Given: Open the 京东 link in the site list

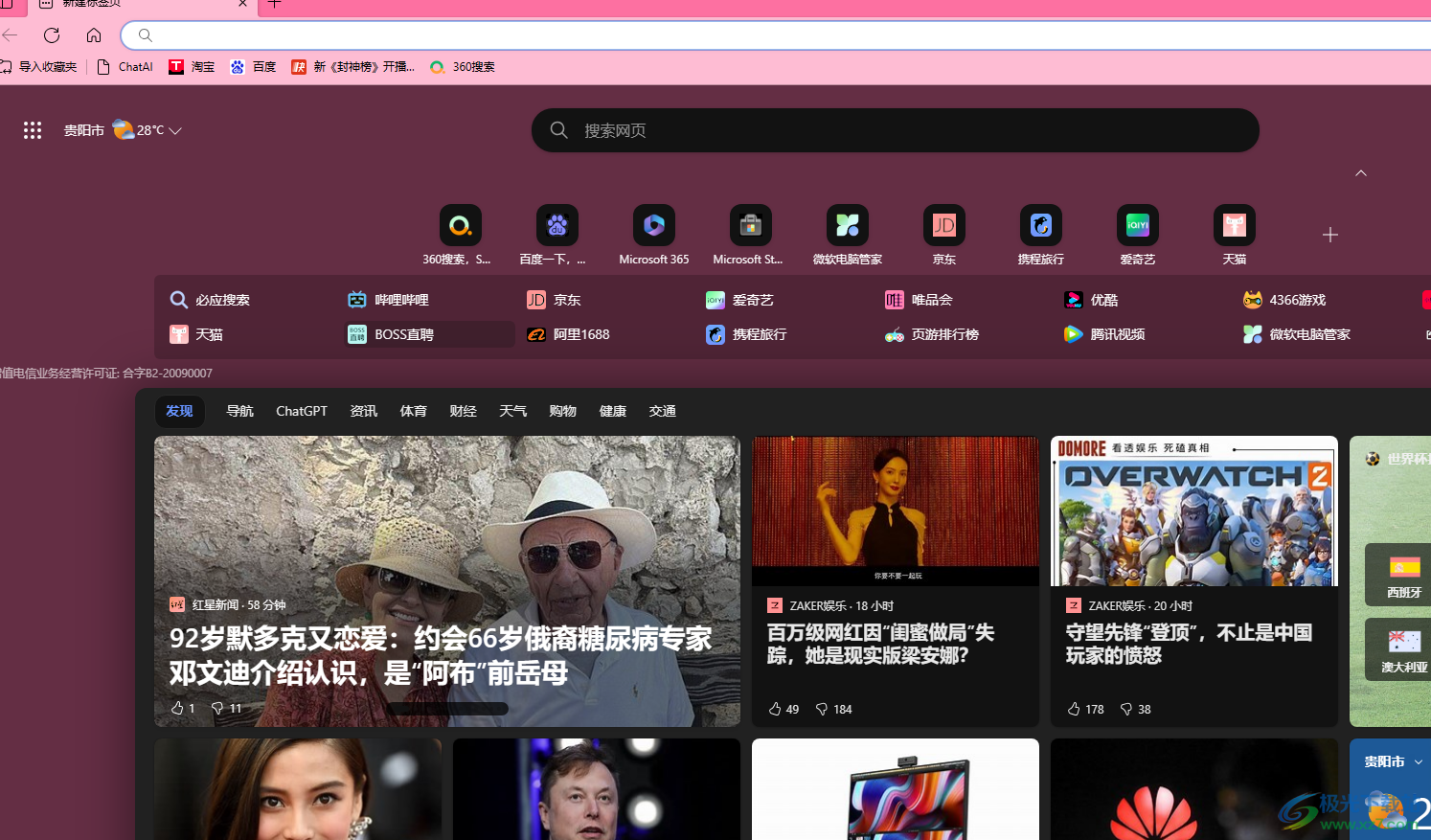Looking at the screenshot, I should (554, 300).
